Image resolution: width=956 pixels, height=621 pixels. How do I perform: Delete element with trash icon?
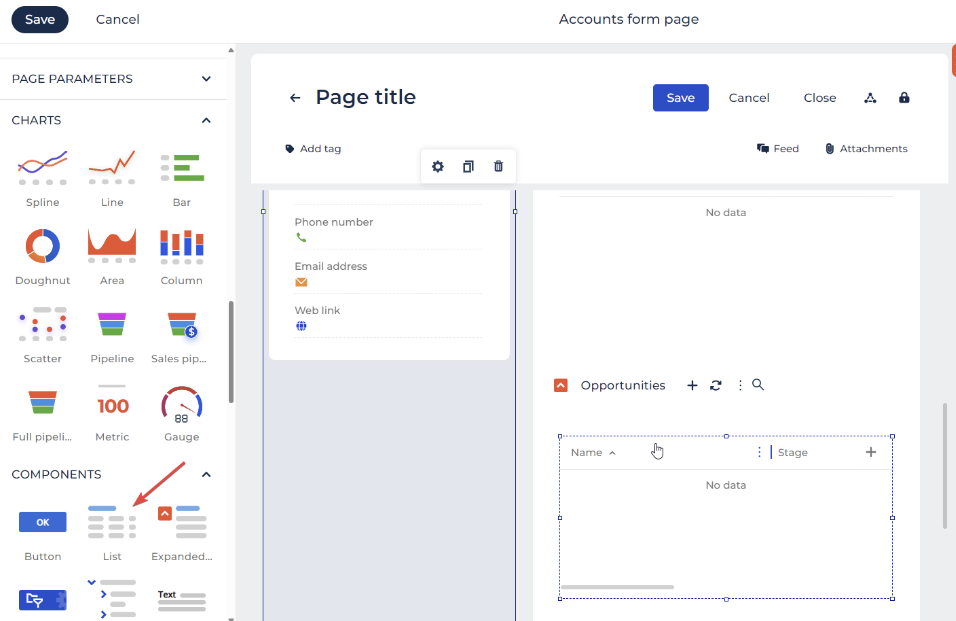click(x=498, y=166)
